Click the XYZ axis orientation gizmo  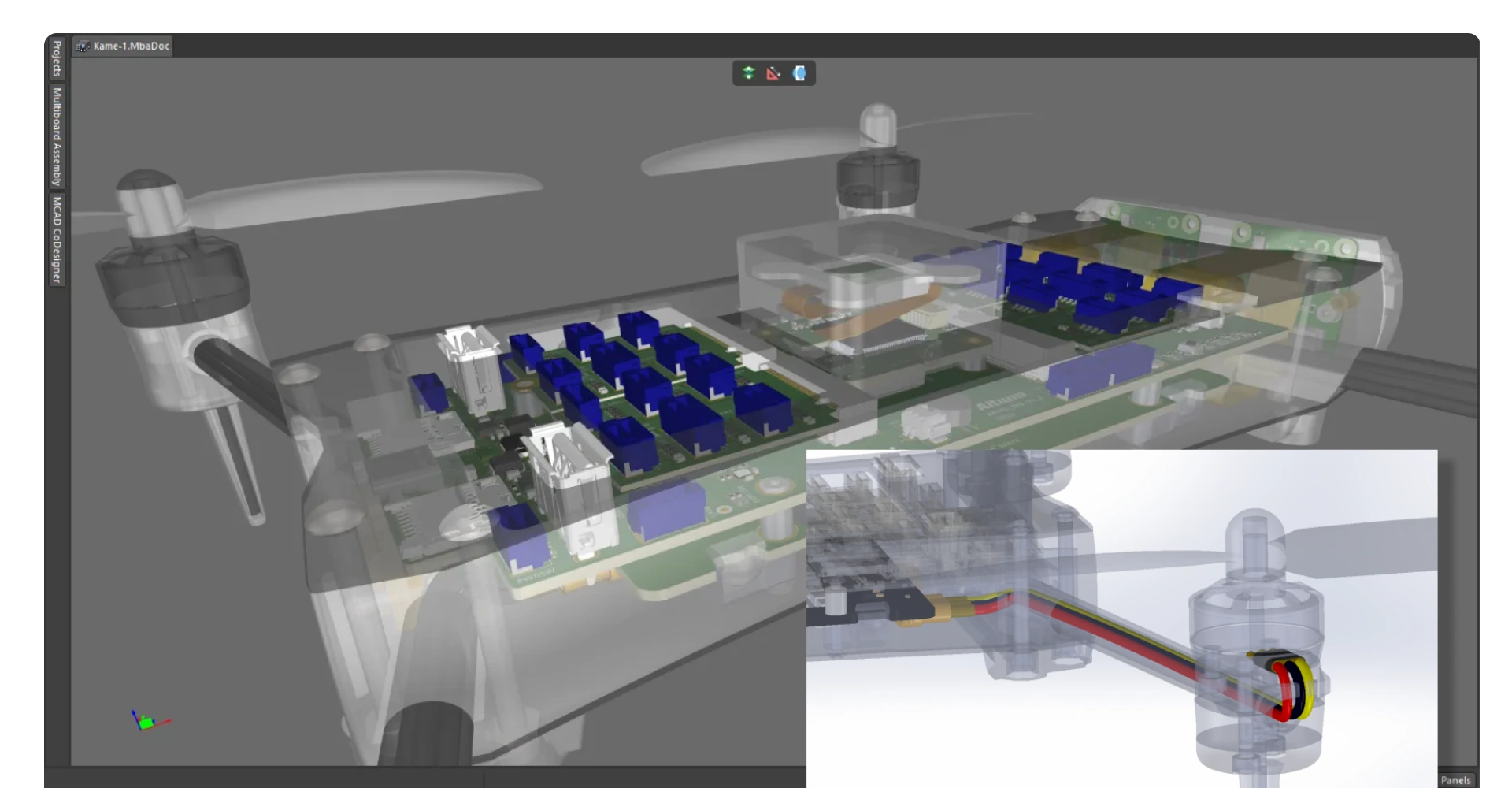(x=150, y=720)
